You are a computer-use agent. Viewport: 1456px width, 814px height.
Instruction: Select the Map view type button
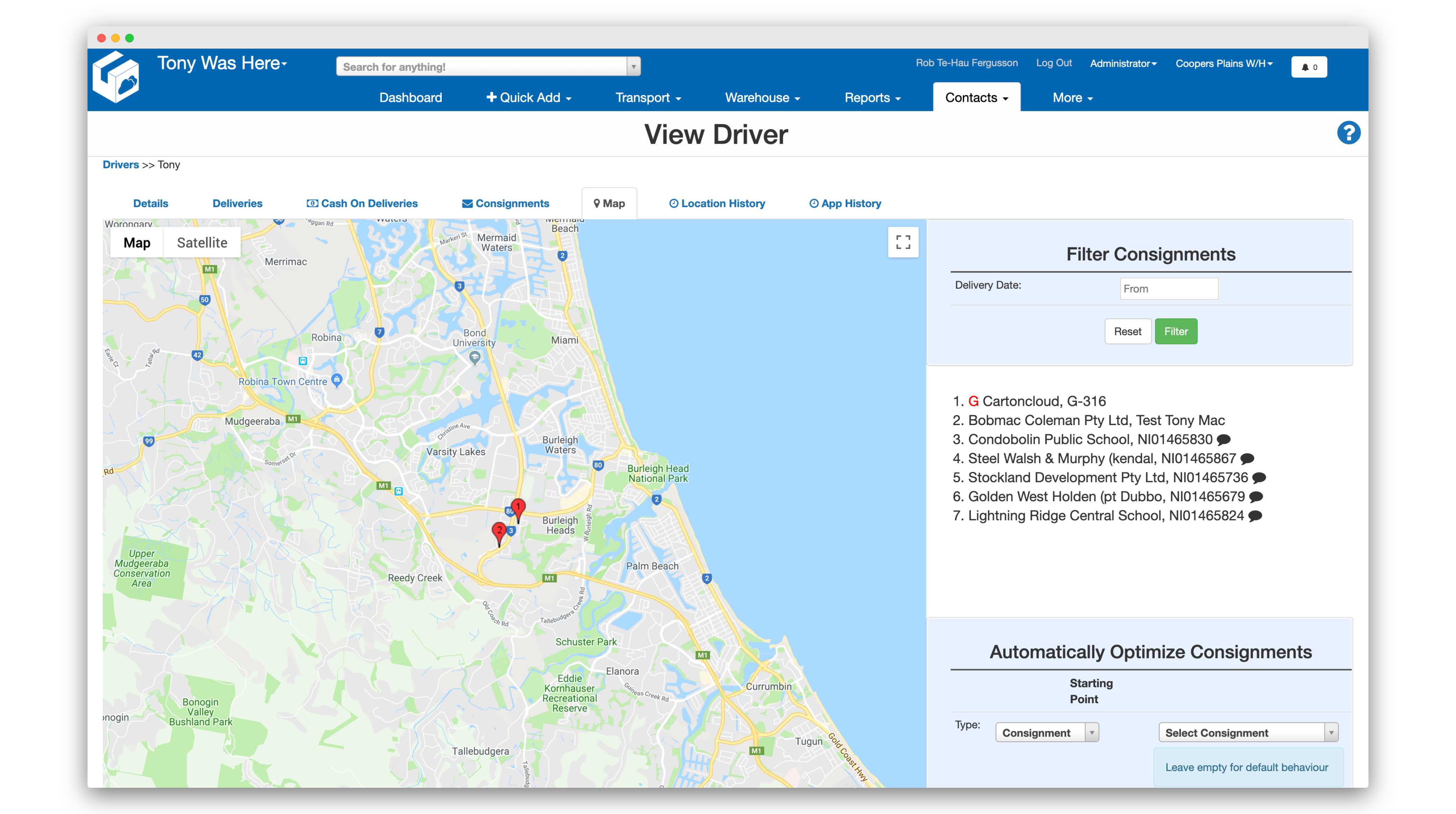(137, 243)
